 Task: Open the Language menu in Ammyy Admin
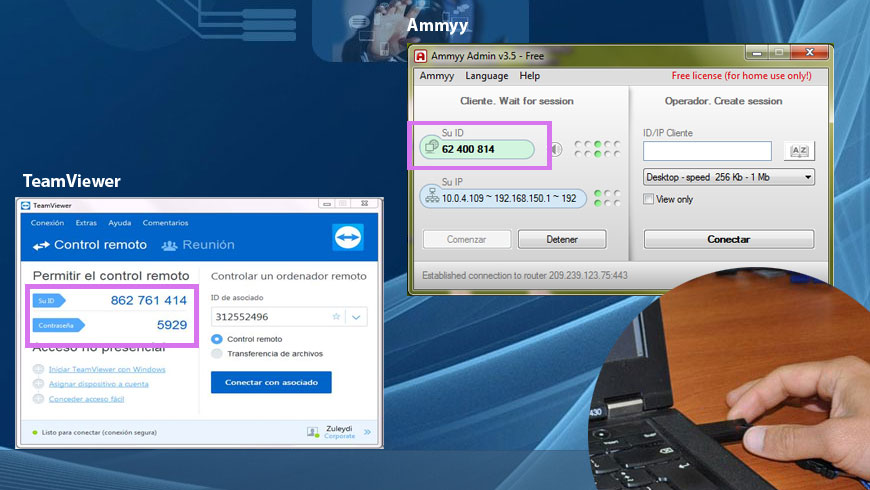[487, 76]
